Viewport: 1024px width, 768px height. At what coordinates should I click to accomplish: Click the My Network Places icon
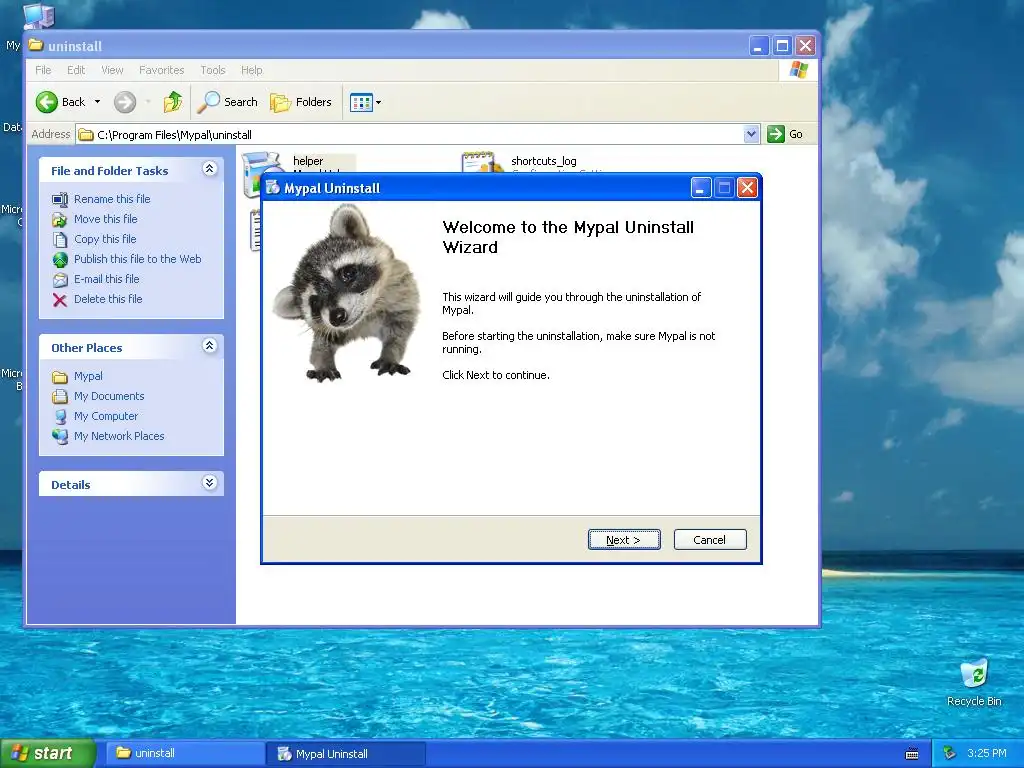pos(60,436)
